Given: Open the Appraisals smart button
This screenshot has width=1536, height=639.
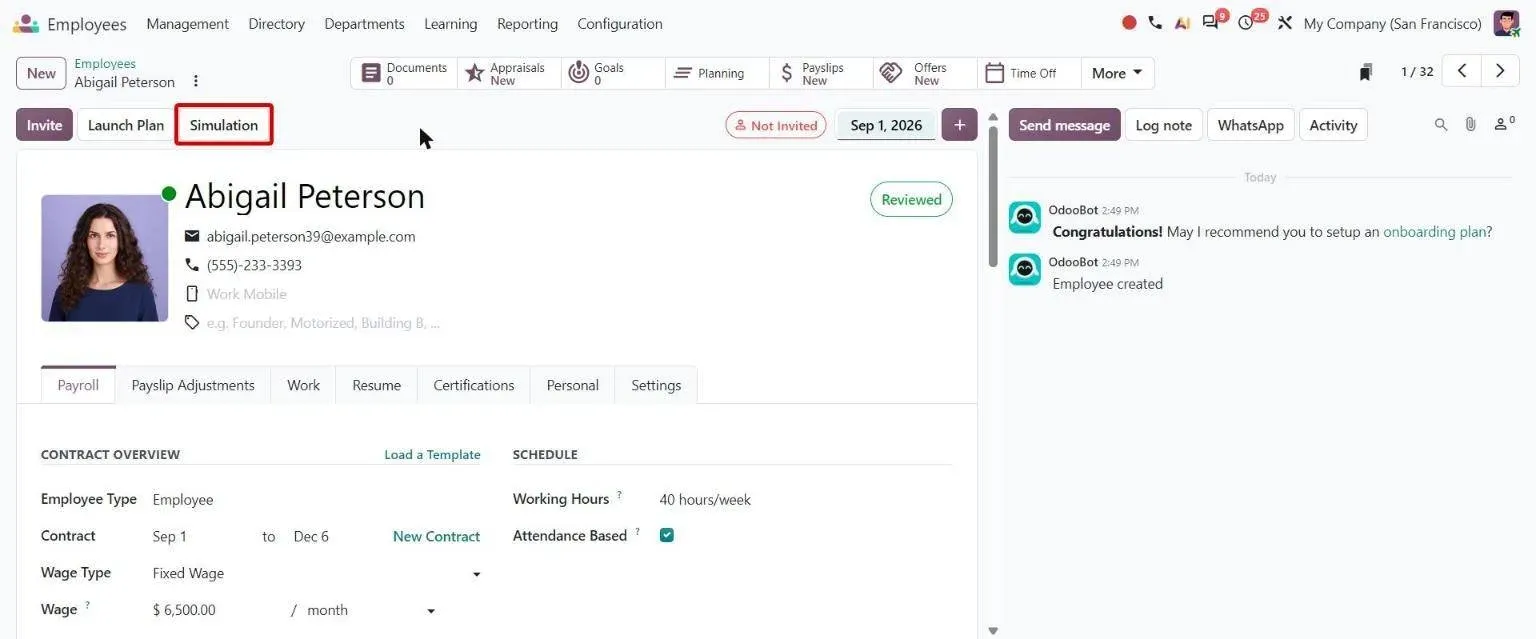Looking at the screenshot, I should click(509, 73).
